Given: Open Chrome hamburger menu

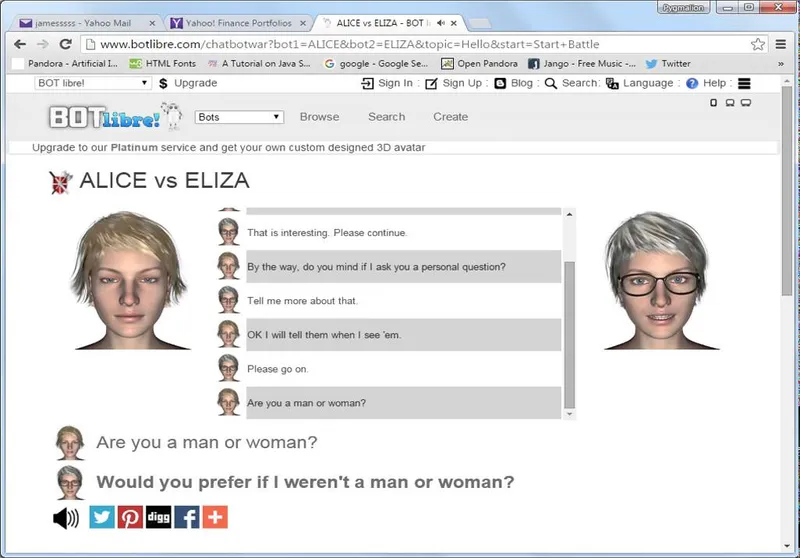Looking at the screenshot, I should 781,44.
